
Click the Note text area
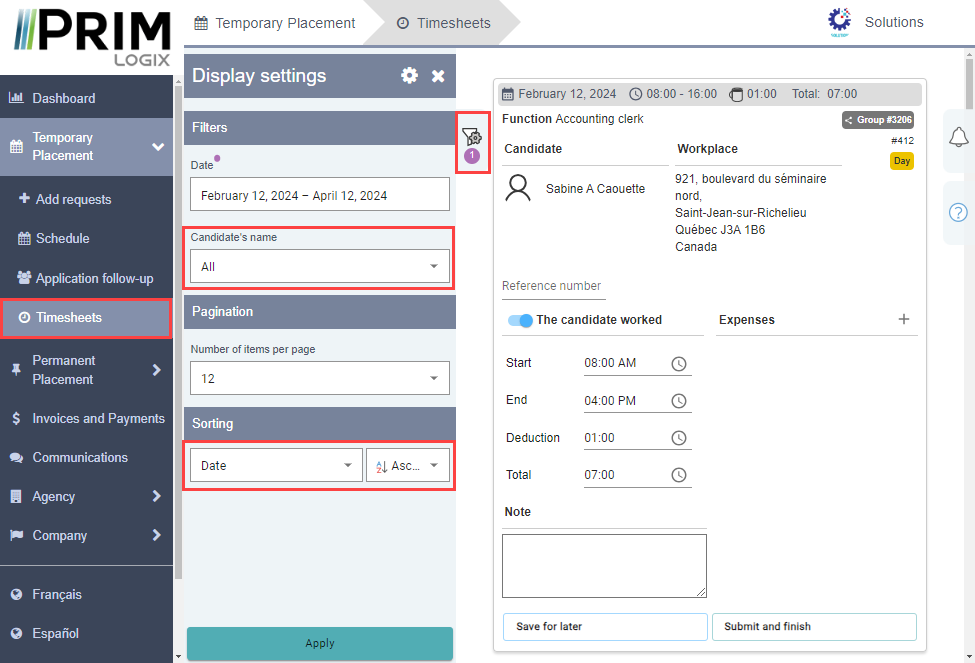(x=604, y=565)
